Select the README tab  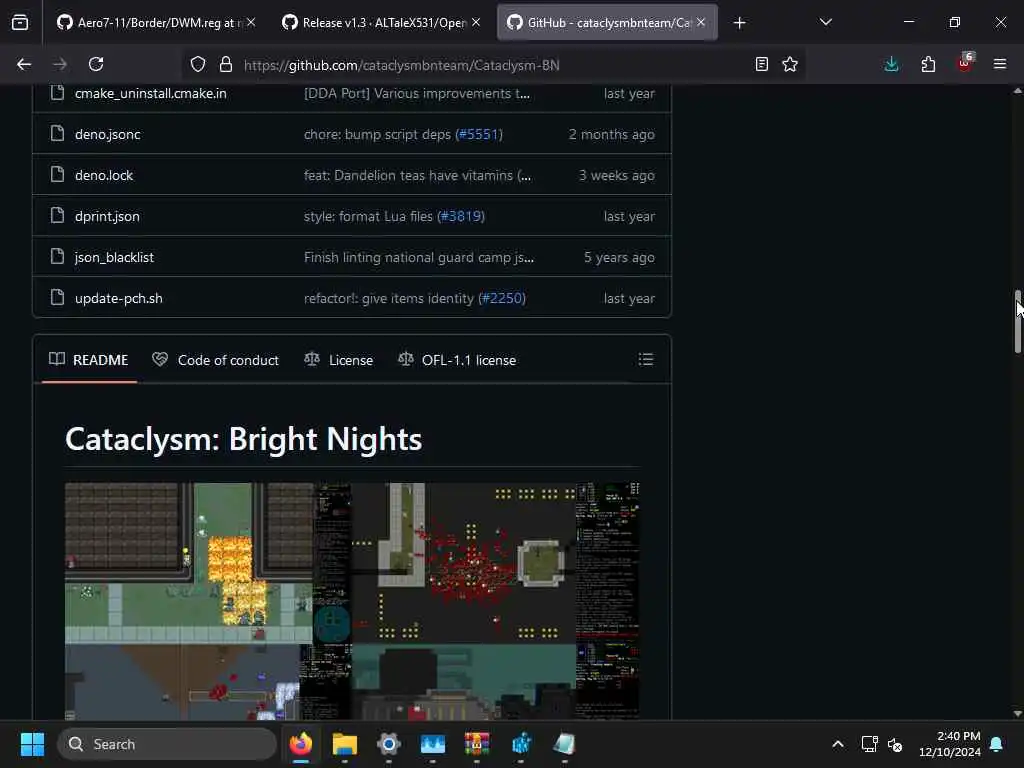pos(89,360)
